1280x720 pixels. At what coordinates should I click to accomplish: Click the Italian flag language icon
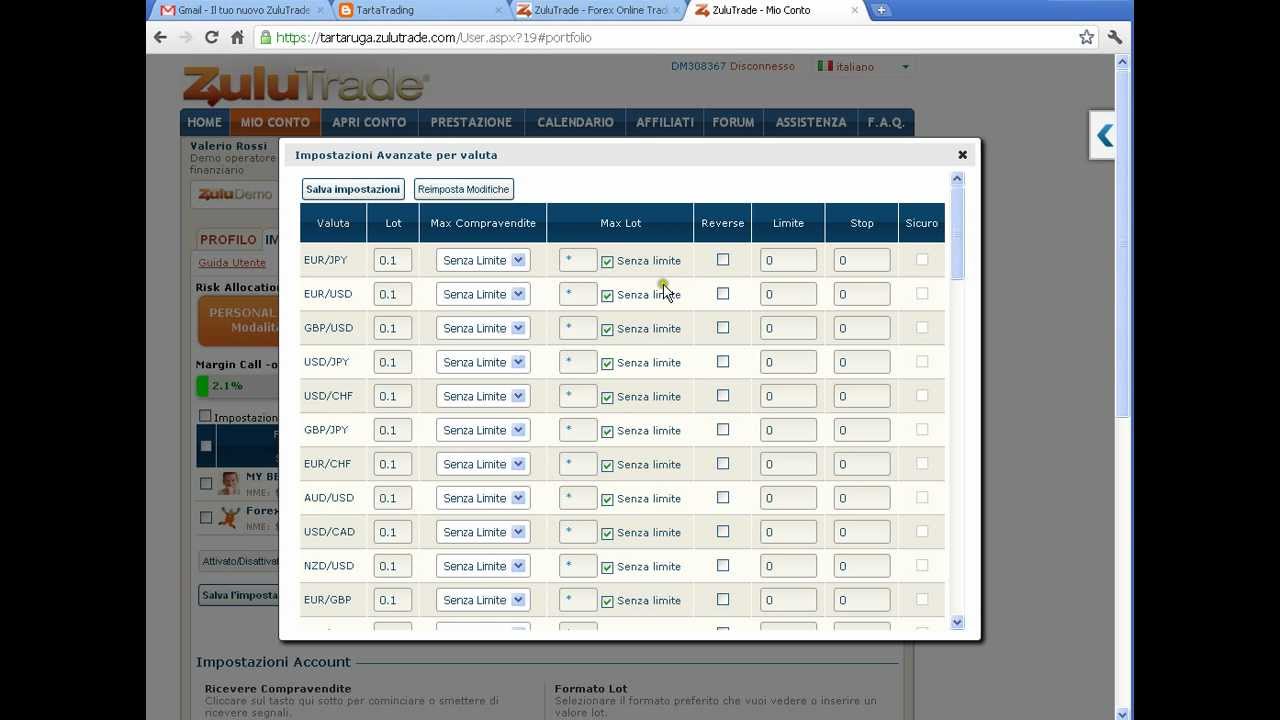825,66
